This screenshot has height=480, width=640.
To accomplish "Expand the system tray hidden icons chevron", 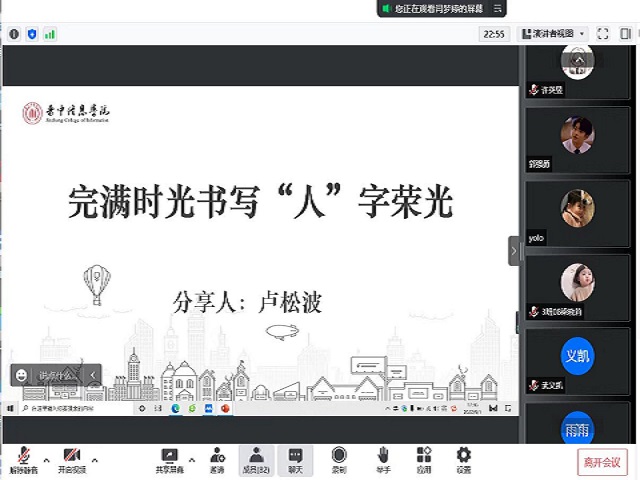I will (x=387, y=408).
